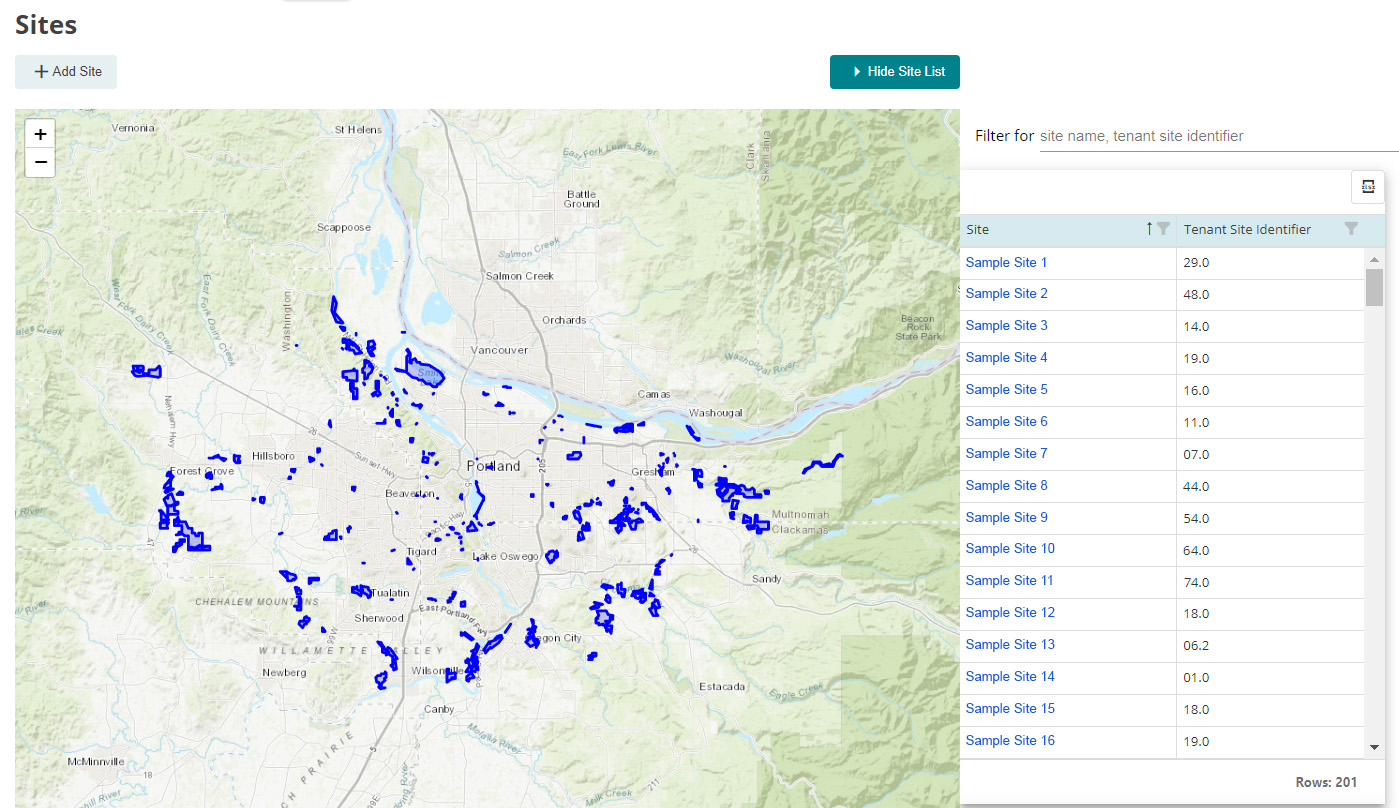This screenshot has height=808, width=1399.
Task: Open the Sample Site 5 link
Action: point(1006,390)
